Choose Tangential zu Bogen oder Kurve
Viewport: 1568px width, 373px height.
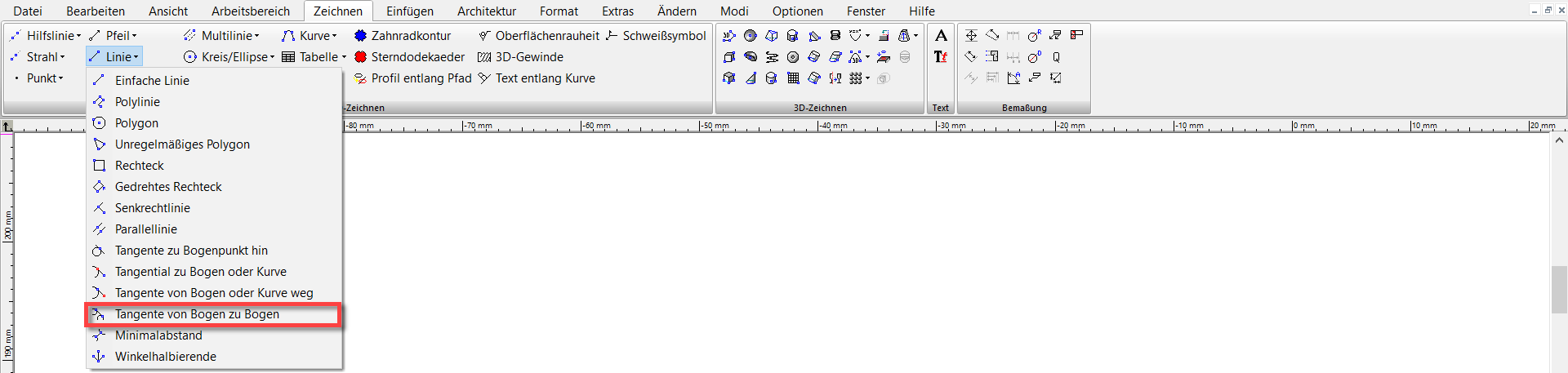[214, 271]
